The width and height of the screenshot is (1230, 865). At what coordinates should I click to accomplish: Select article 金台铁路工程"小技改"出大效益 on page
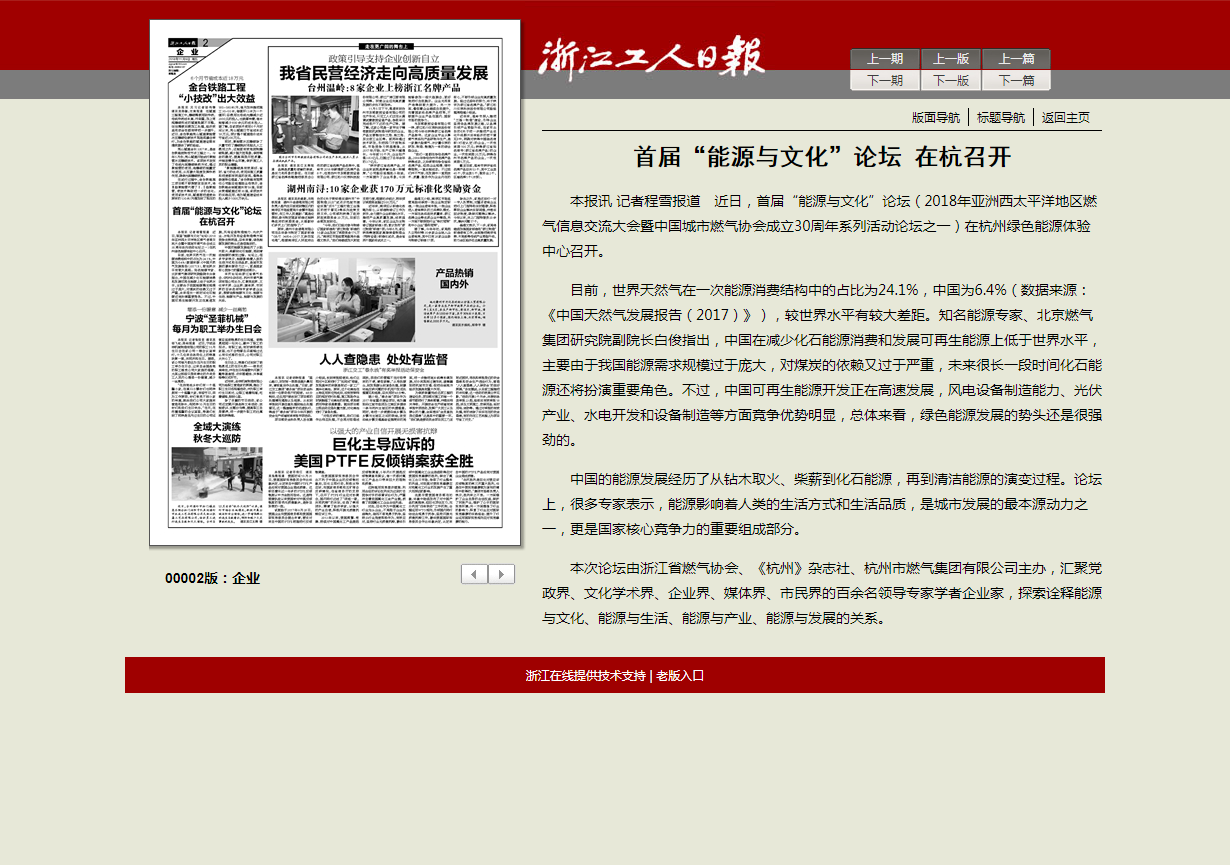[x=216, y=93]
